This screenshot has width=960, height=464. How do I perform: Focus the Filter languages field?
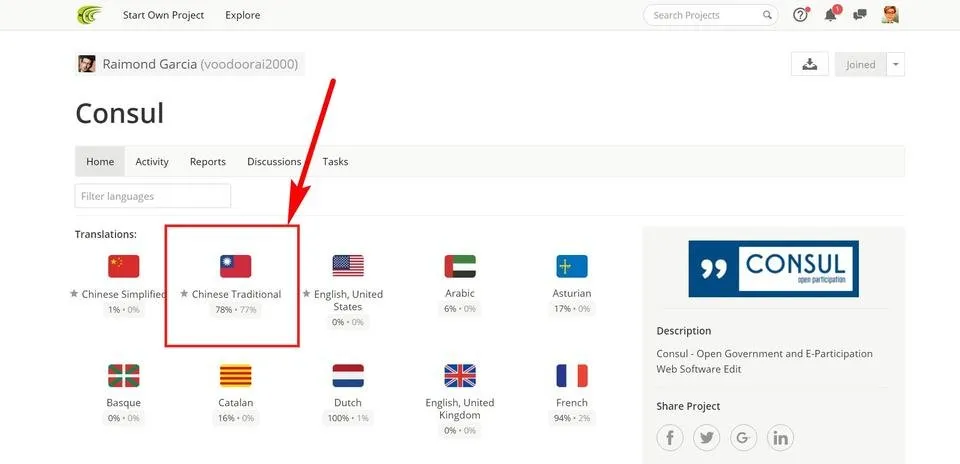coord(153,196)
